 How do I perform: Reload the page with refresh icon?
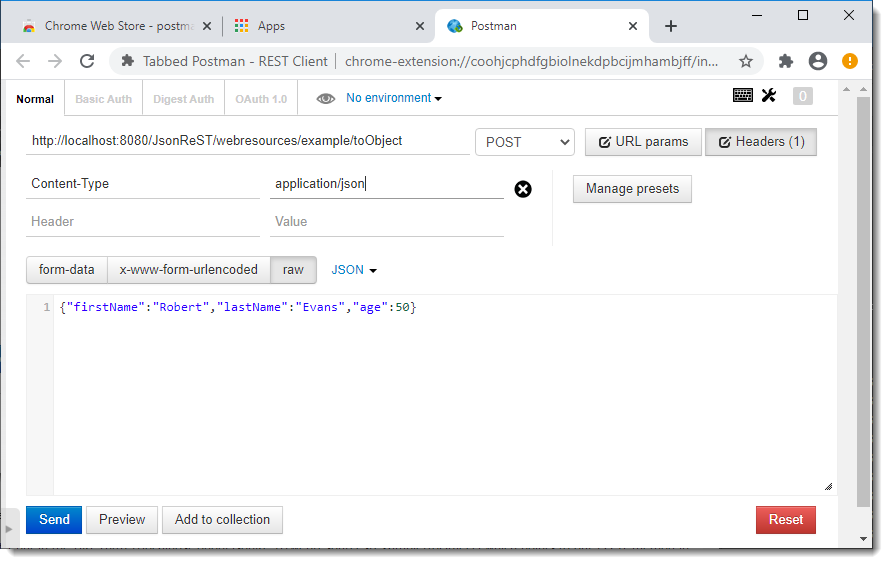87,61
